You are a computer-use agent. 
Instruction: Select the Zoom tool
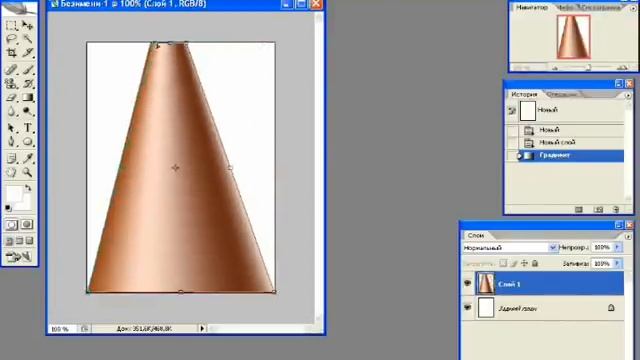click(28, 172)
